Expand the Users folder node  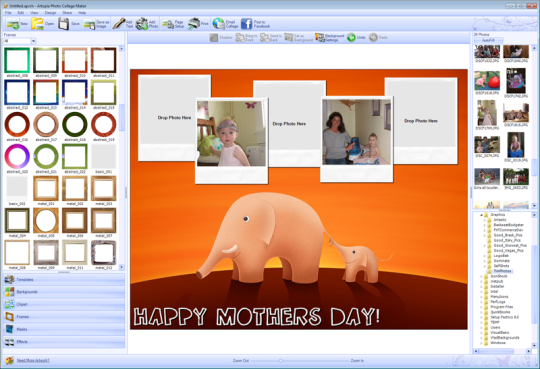click(481, 328)
